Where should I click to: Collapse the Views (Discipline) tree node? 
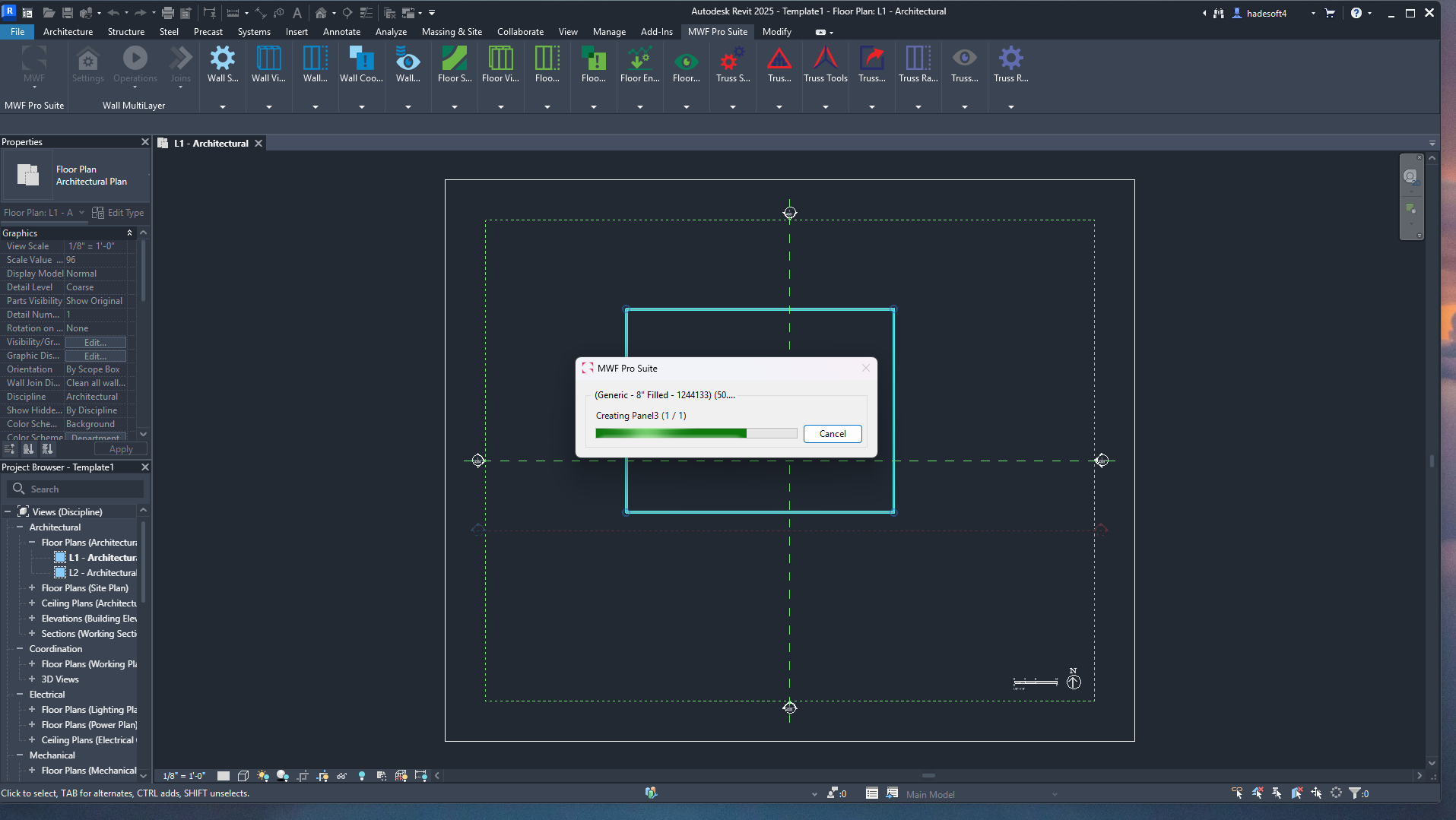click(x=8, y=512)
